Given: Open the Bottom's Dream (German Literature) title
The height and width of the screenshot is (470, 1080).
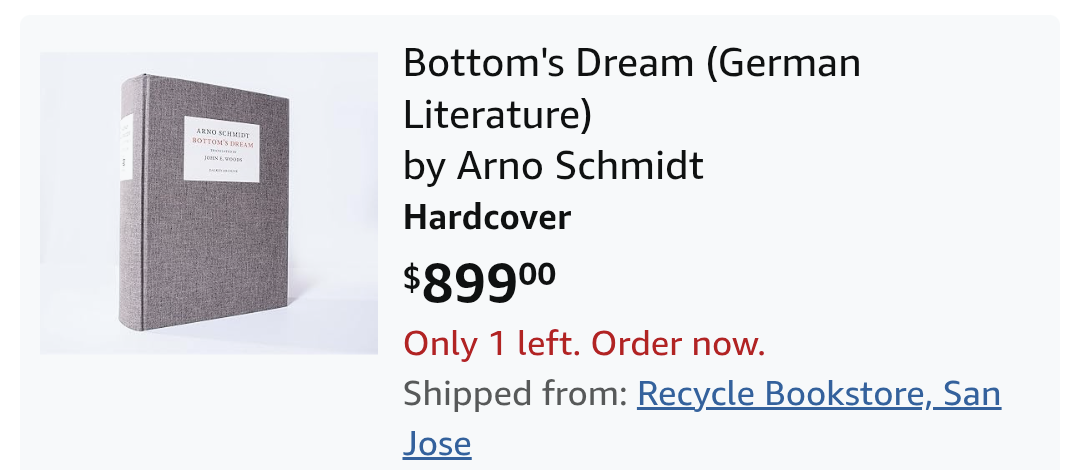Looking at the screenshot, I should click(632, 88).
